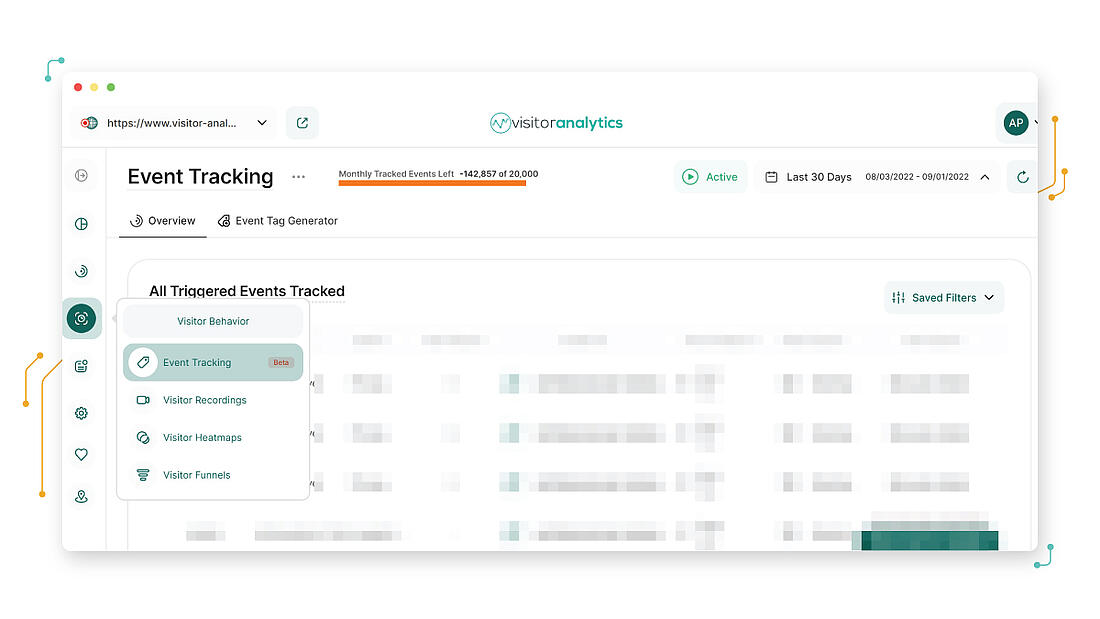Viewport: 1100px width, 619px height.
Task: Click the Saved Filters sliders icon
Action: tap(898, 298)
